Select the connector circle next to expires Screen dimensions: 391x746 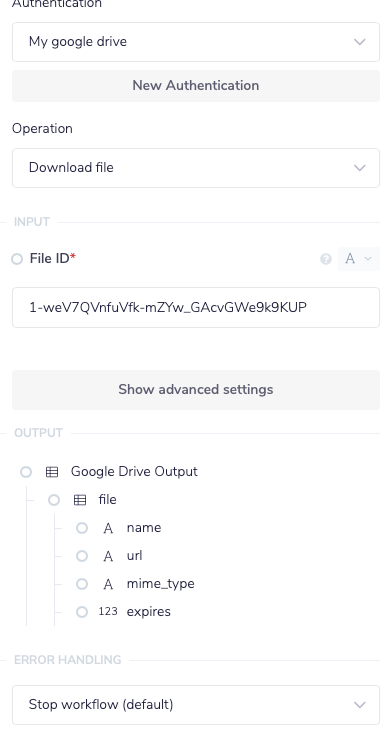(82, 612)
